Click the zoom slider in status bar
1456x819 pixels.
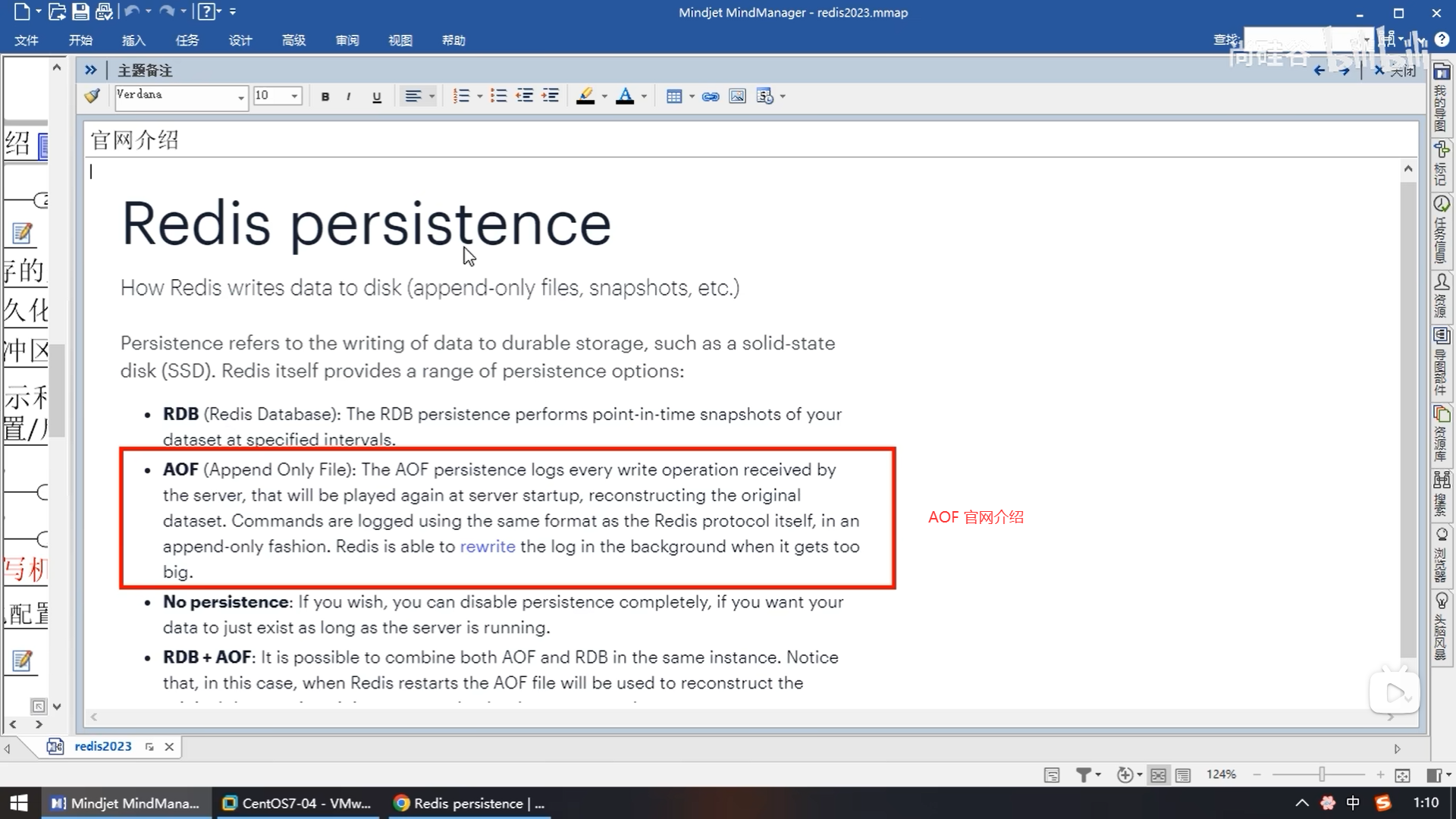click(1322, 774)
